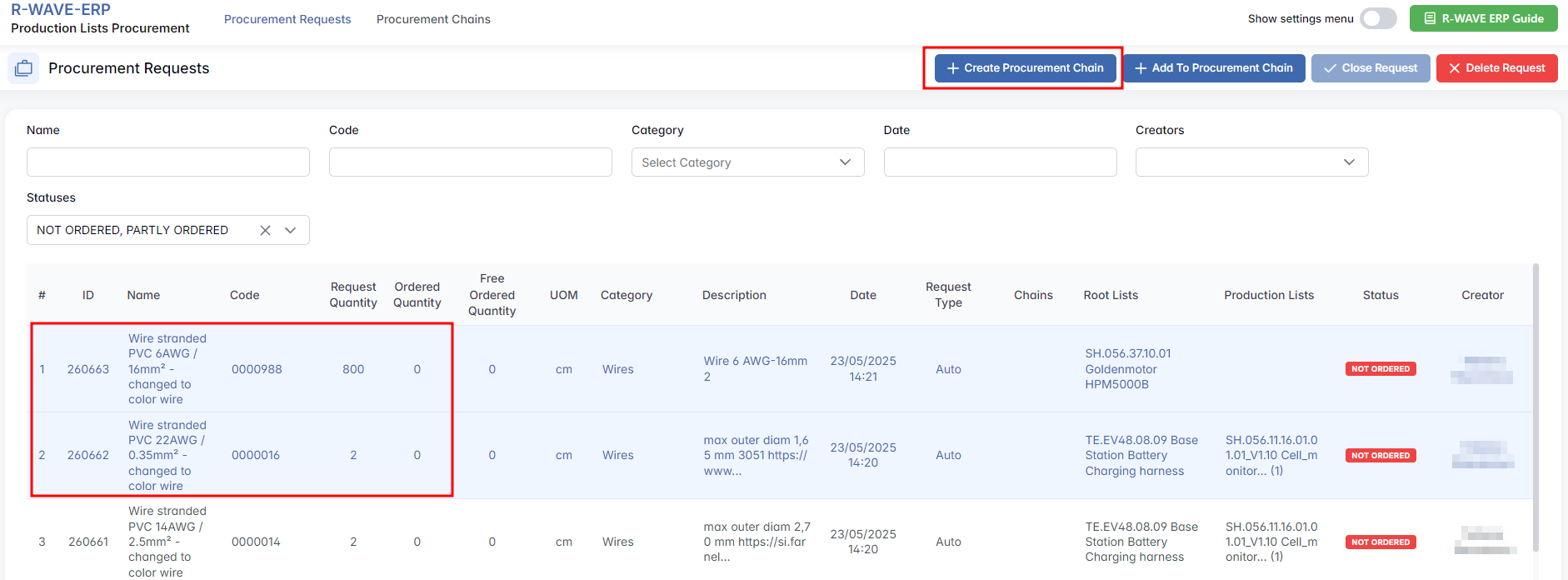Expand the Statuses dropdown chevron
This screenshot has width=1568, height=580.
coord(291,230)
